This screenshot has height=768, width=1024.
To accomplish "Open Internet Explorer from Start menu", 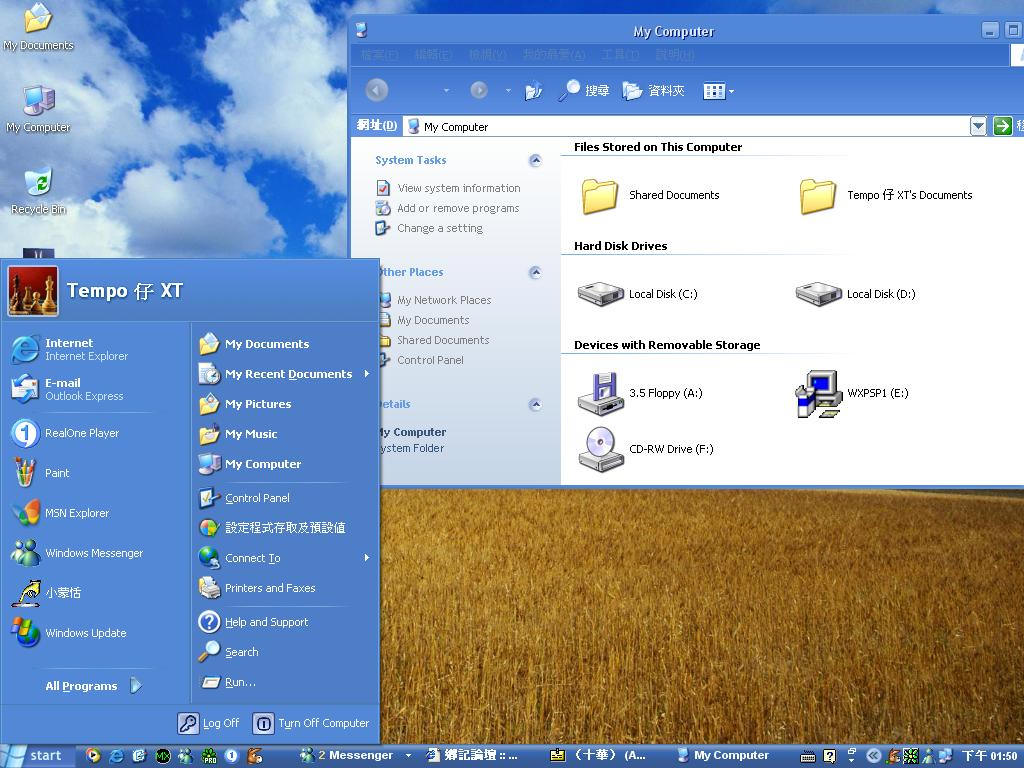I will (x=71, y=349).
